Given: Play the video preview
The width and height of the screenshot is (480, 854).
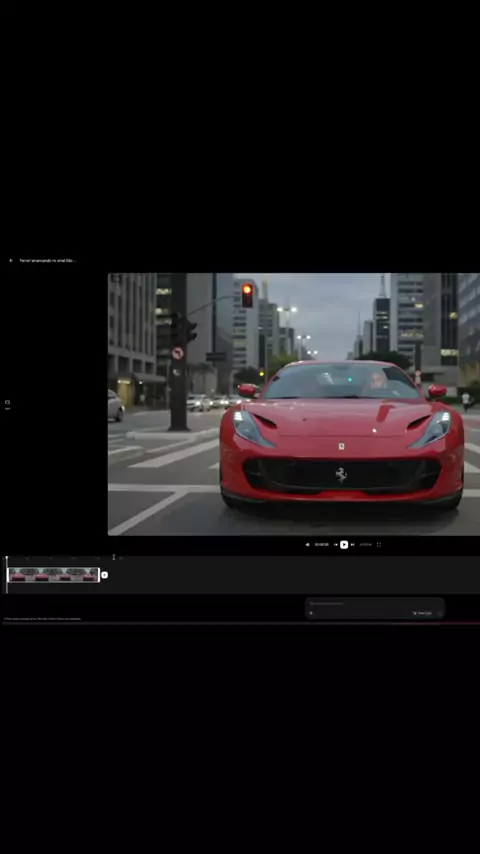Looking at the screenshot, I should (x=344, y=544).
